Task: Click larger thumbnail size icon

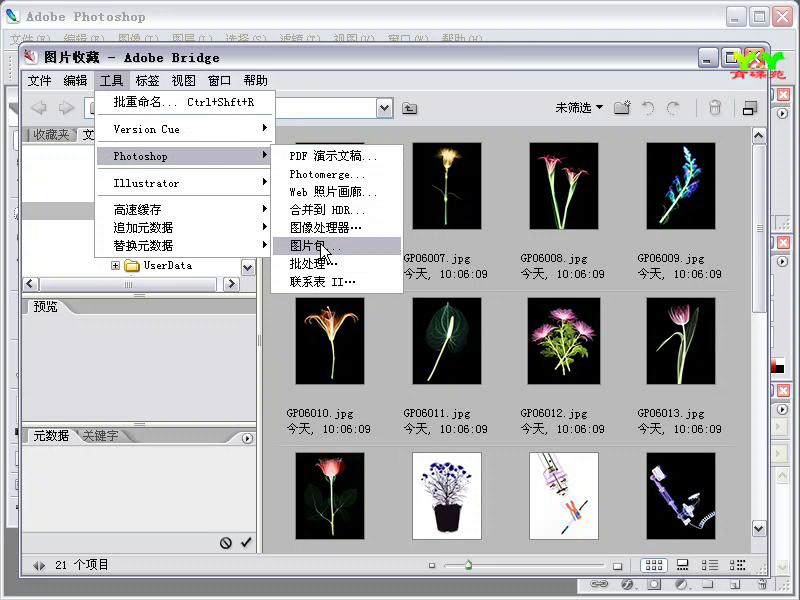Action: point(617,566)
